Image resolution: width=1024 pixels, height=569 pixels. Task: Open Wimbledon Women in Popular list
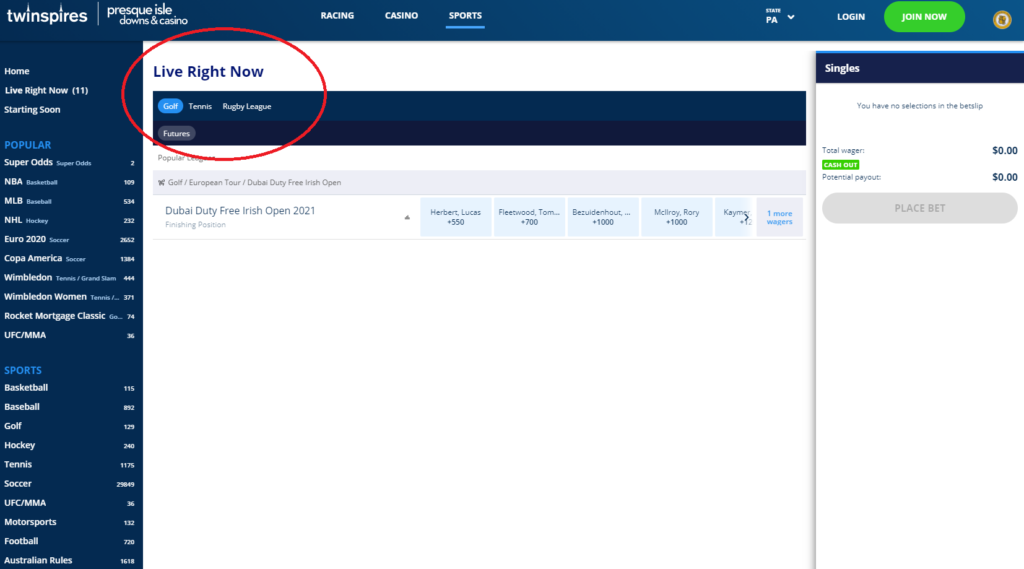69,297
